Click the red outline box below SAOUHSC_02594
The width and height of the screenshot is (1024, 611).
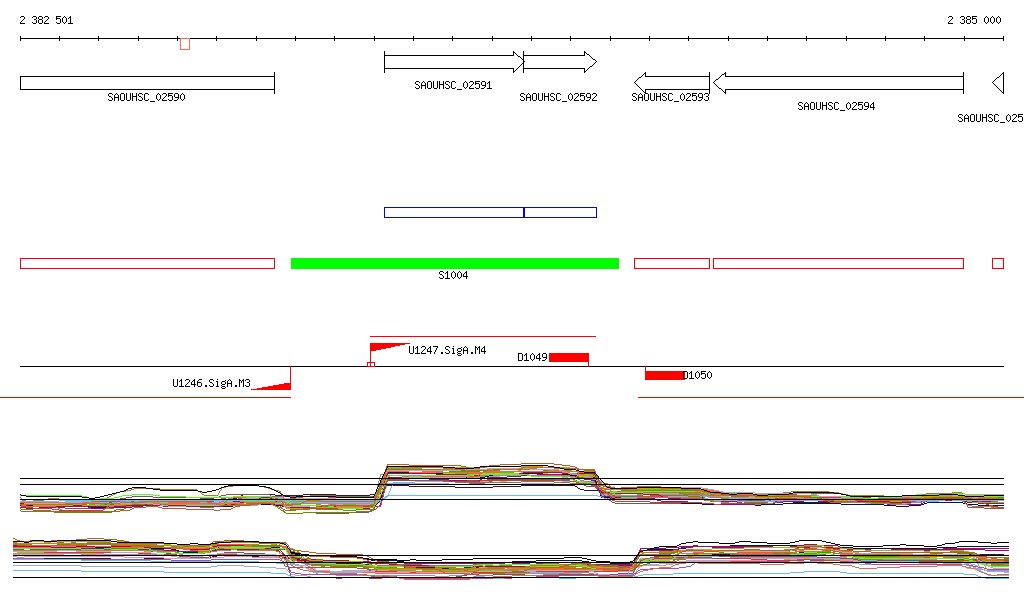click(839, 264)
